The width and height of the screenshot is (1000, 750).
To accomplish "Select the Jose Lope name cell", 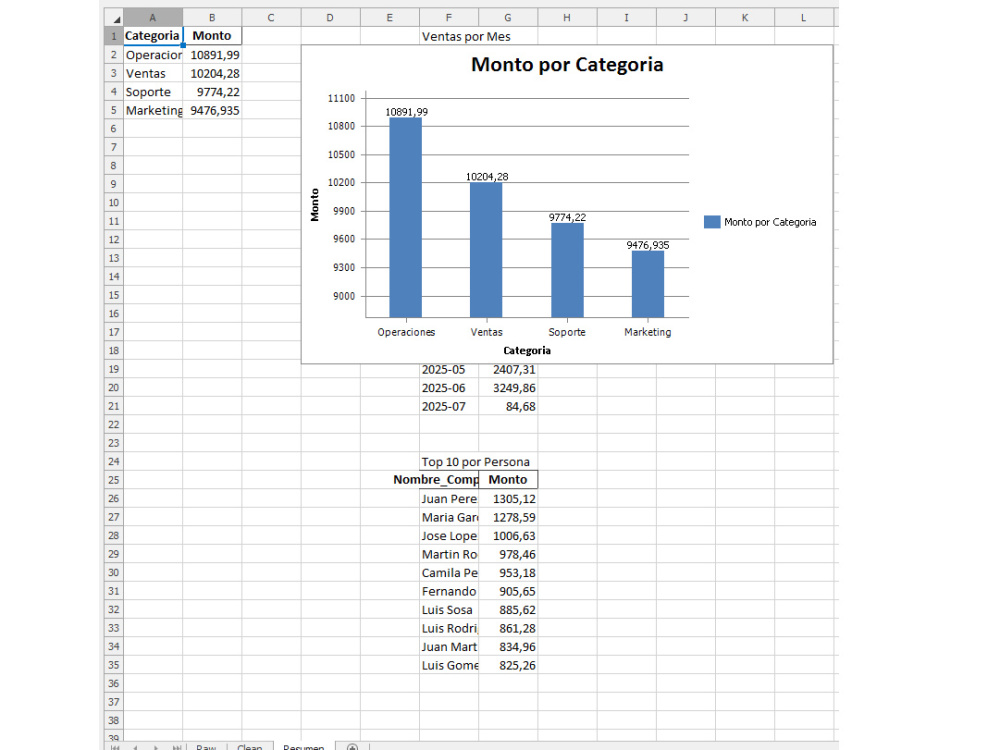I will (x=449, y=536).
